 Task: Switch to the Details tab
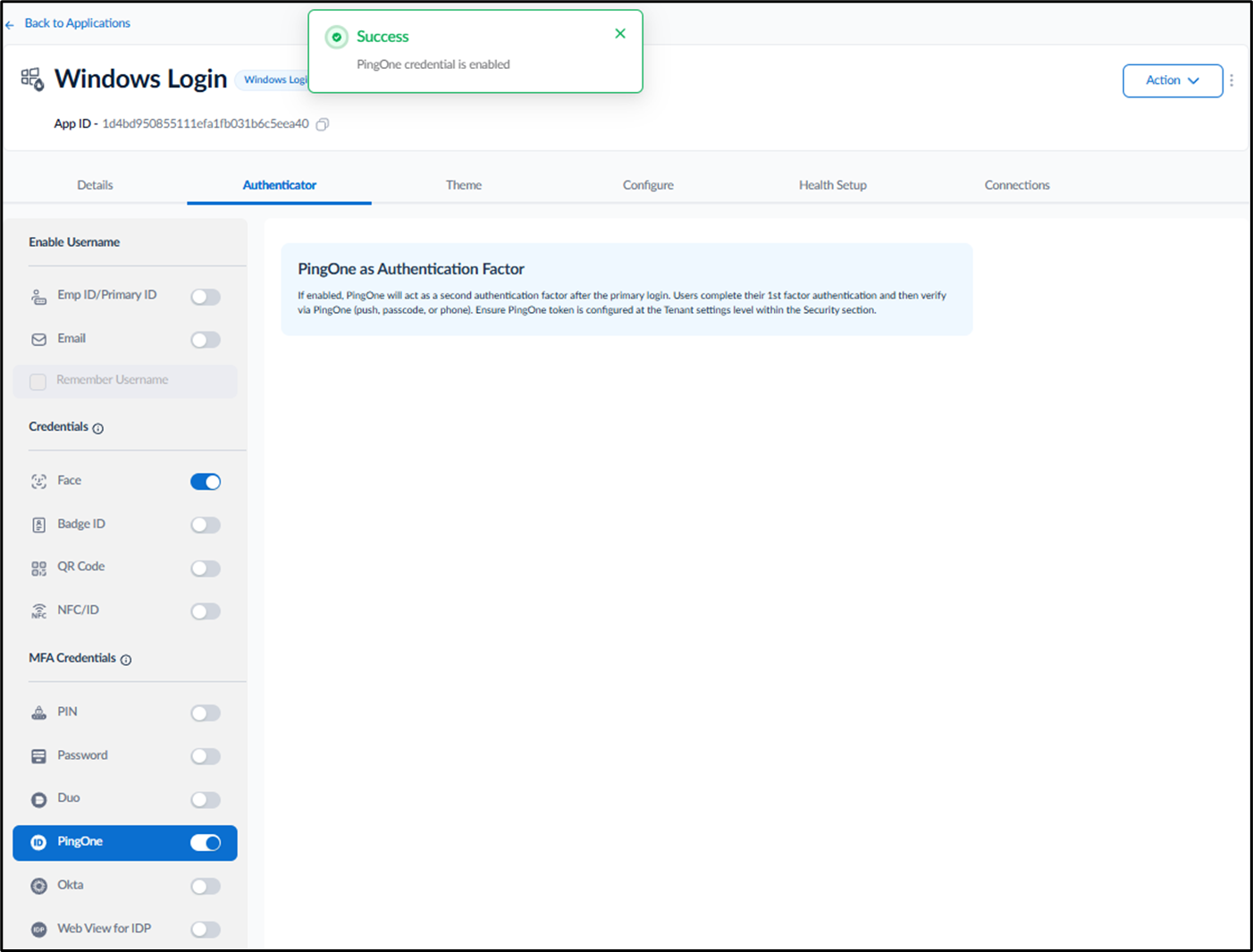95,185
